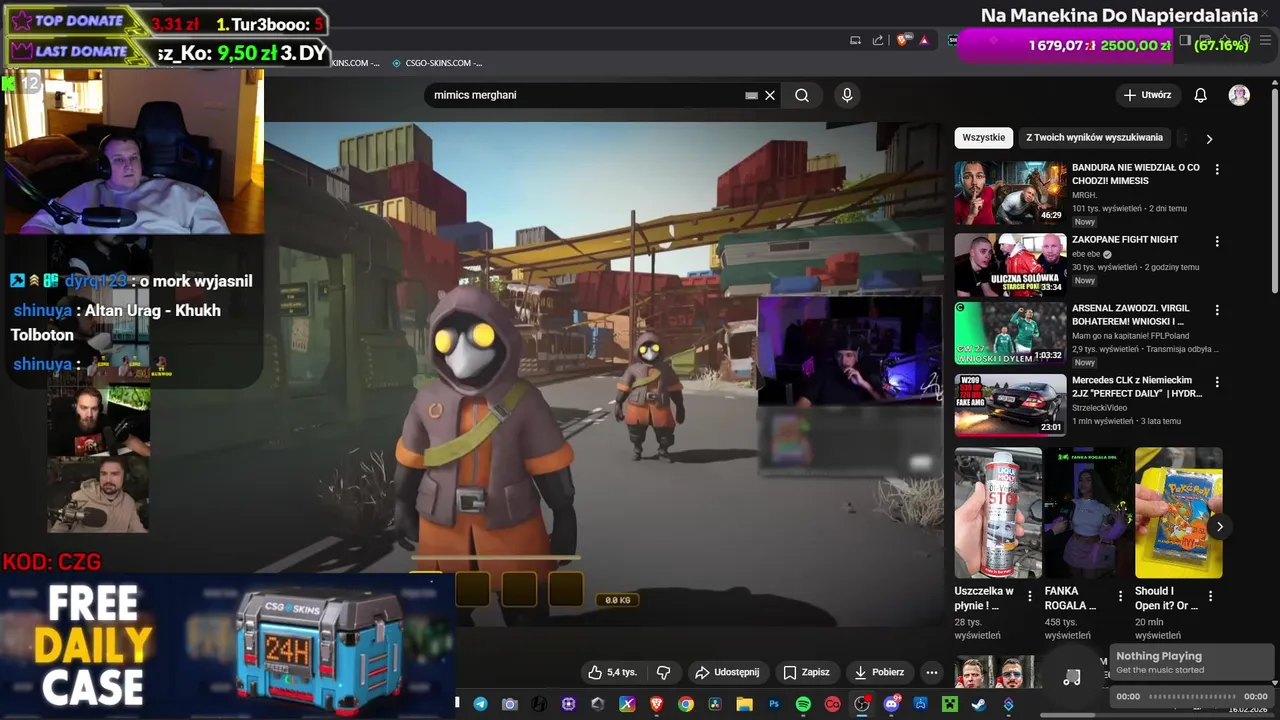Image resolution: width=1280 pixels, height=720 pixels.
Task: Switch to the CSGO-SKINS.COM browser tab
Action: tap(435, 63)
